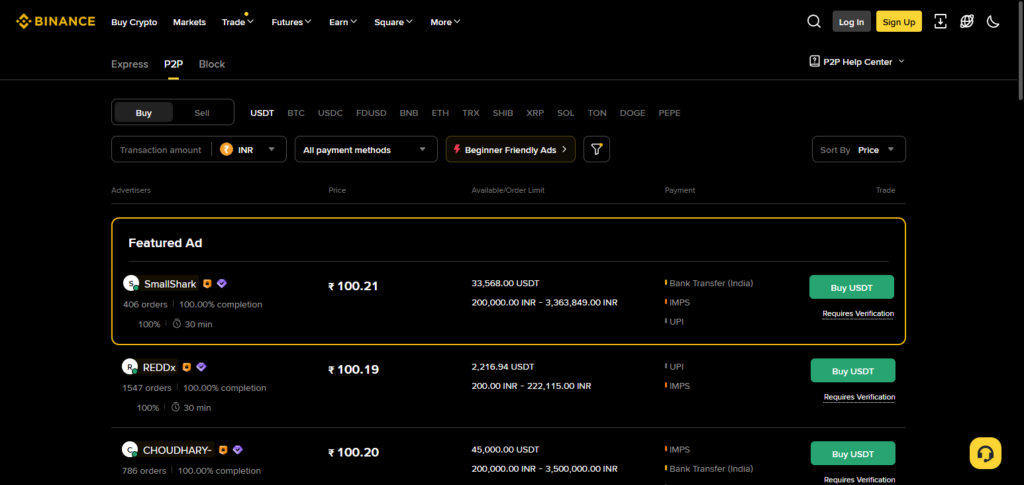Click Buy USDT for SmallShark ad
The height and width of the screenshot is (485, 1024).
pos(852,287)
